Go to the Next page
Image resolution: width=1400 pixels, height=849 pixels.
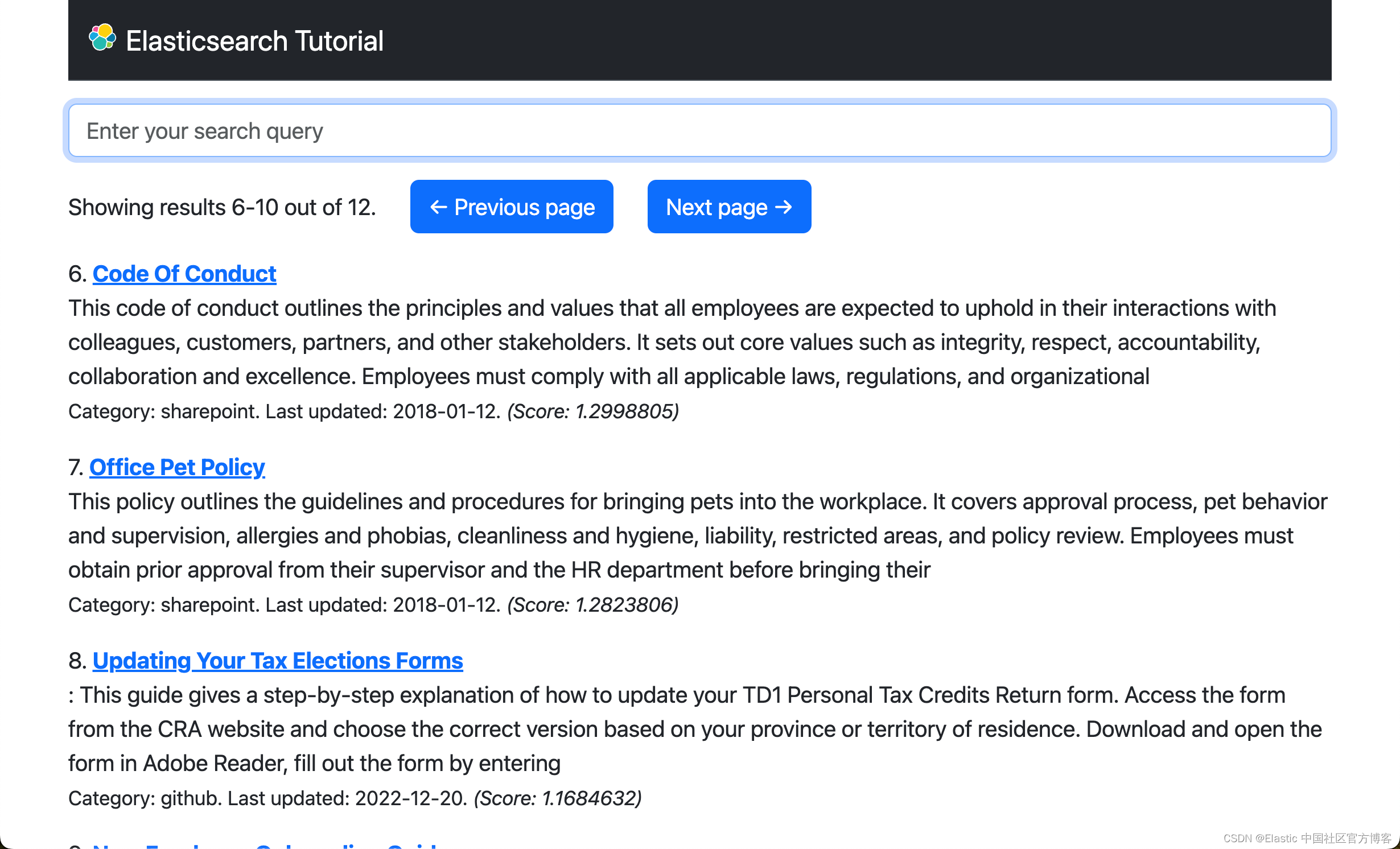(728, 207)
